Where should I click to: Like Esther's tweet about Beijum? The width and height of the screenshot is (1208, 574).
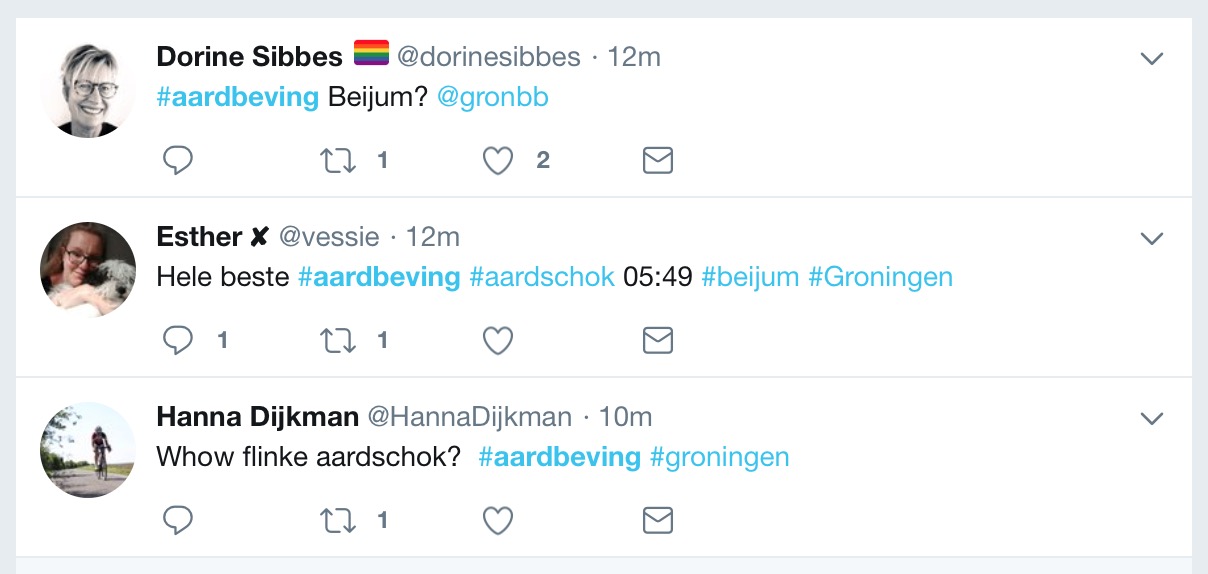498,341
